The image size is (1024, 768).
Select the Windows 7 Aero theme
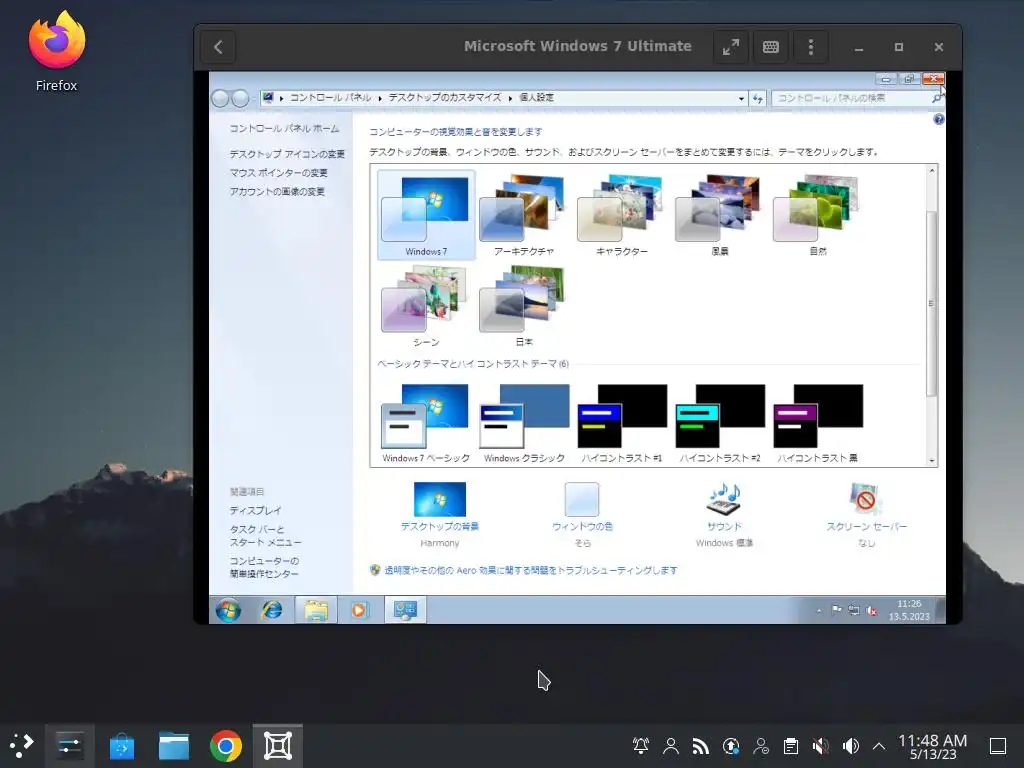(426, 215)
